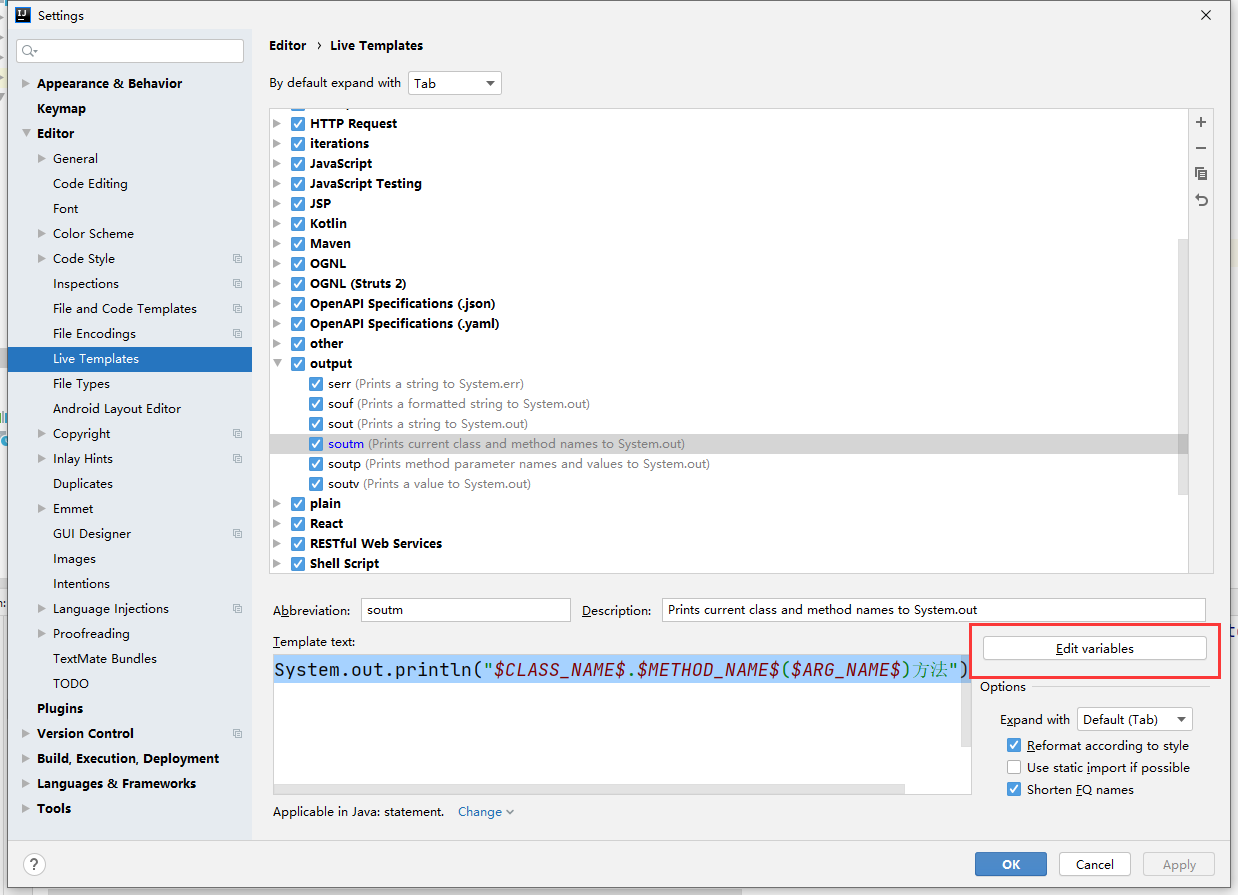The width and height of the screenshot is (1238, 895).
Task: Enable Use static import if possible
Action: point(1014,768)
